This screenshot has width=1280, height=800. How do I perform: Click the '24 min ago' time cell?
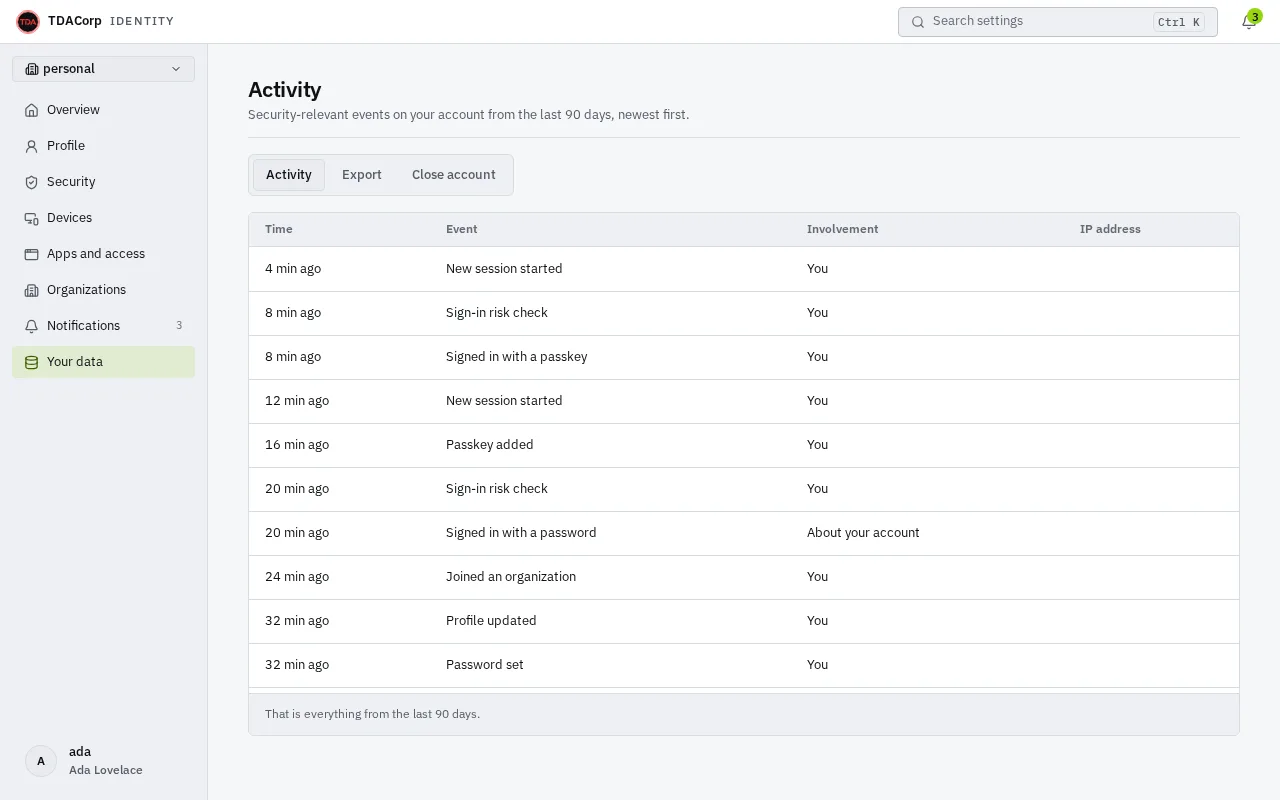click(x=297, y=577)
